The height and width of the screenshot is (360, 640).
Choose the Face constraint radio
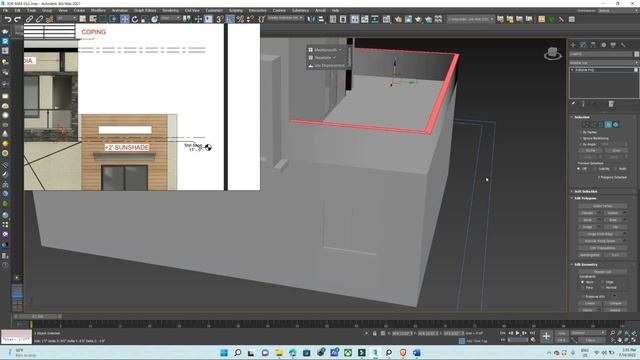[x=582, y=288]
